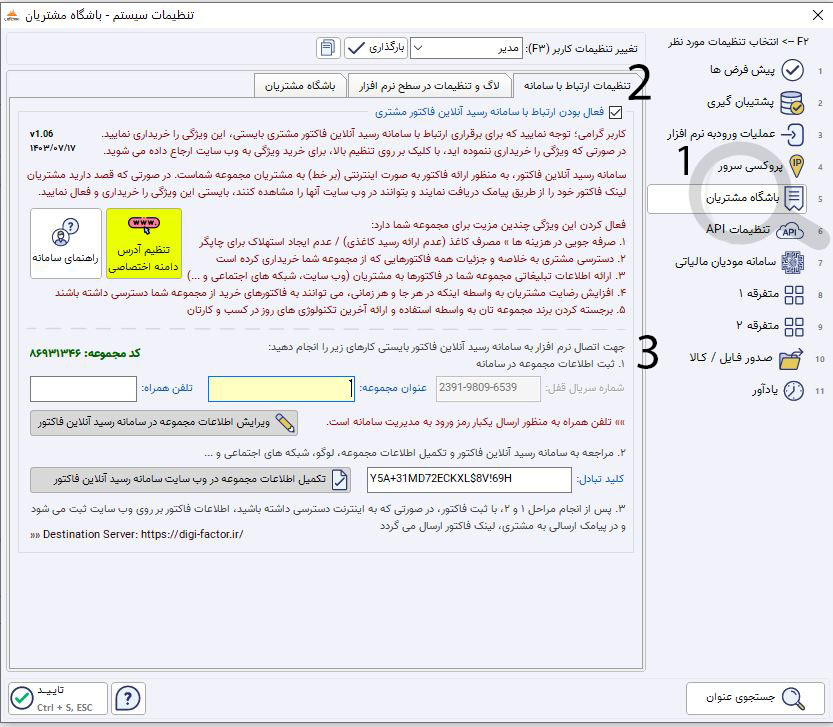Open راهنمای سامانه guide button
This screenshot has height=727, width=833.
(66, 242)
